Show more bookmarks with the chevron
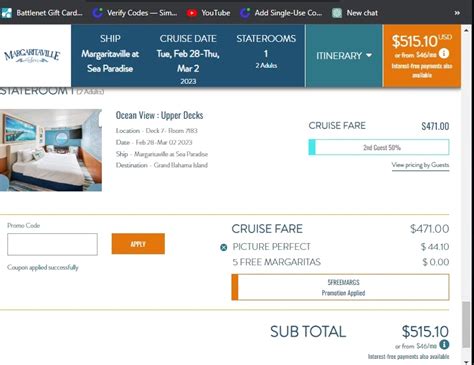474x365 pixels. [457, 13]
